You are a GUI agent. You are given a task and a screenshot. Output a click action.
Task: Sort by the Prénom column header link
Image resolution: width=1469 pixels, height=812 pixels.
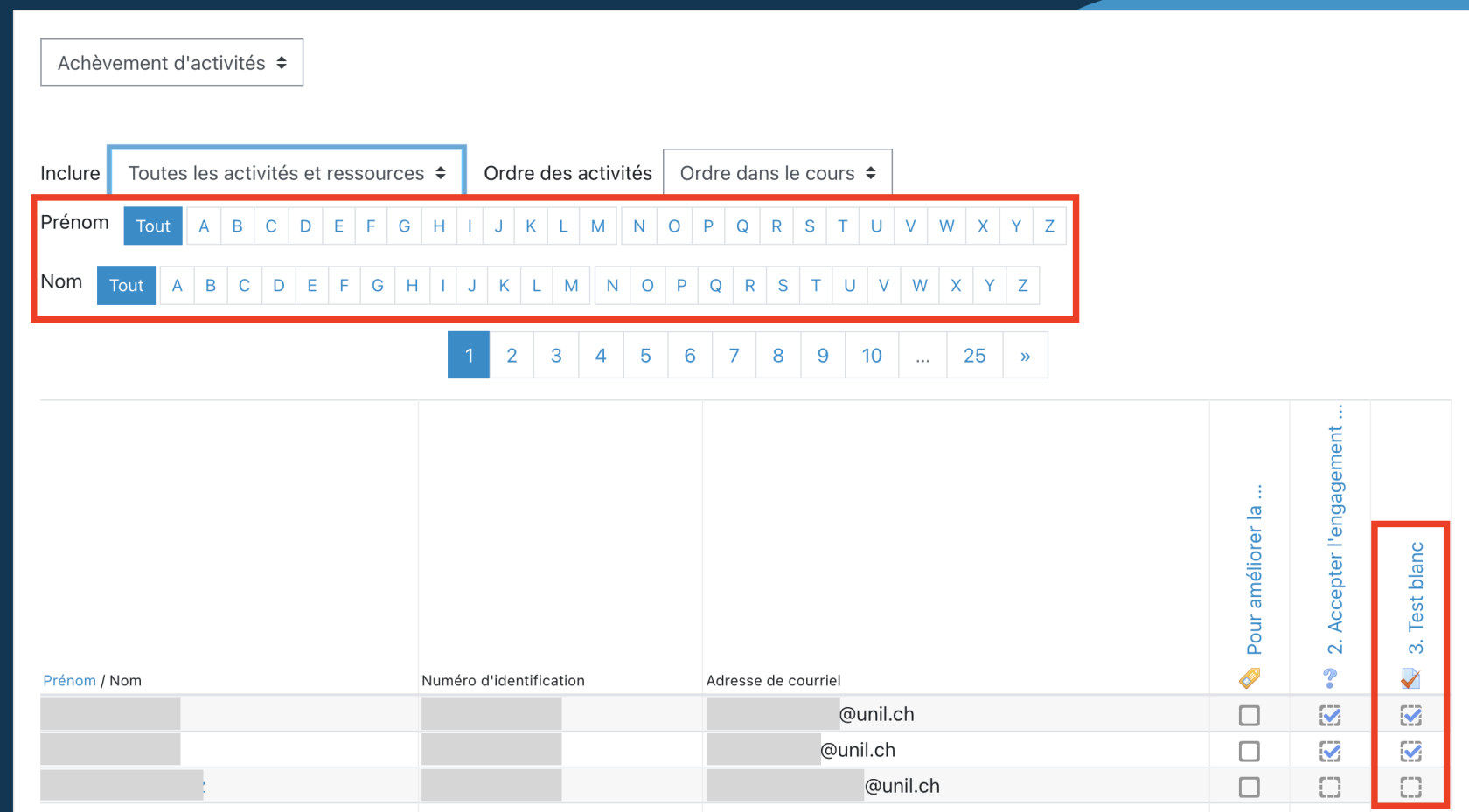69,681
